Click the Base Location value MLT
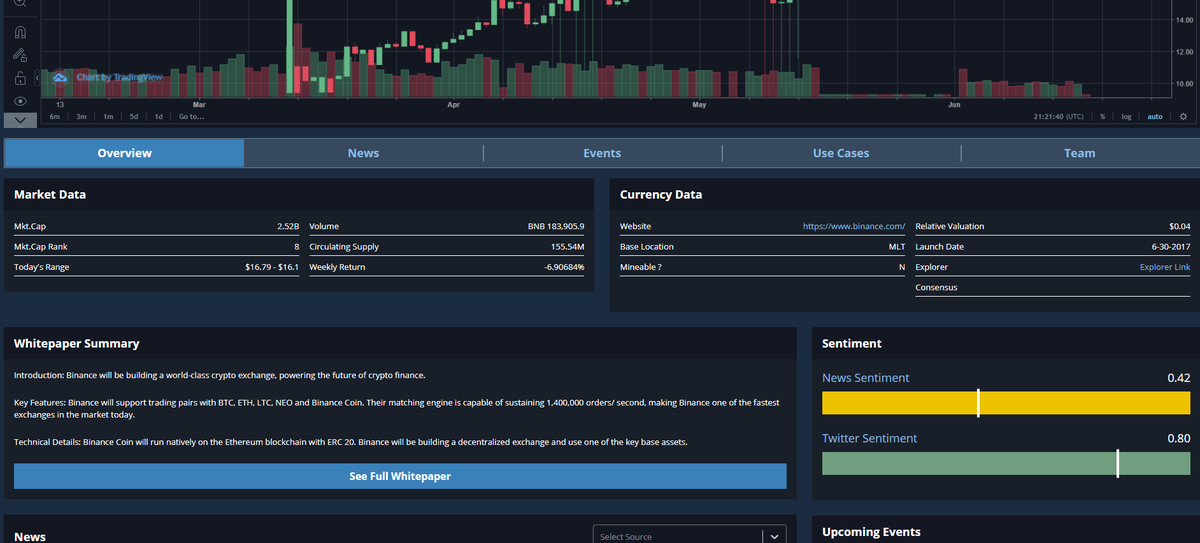Screen dimensions: 1200x543 tap(897, 246)
